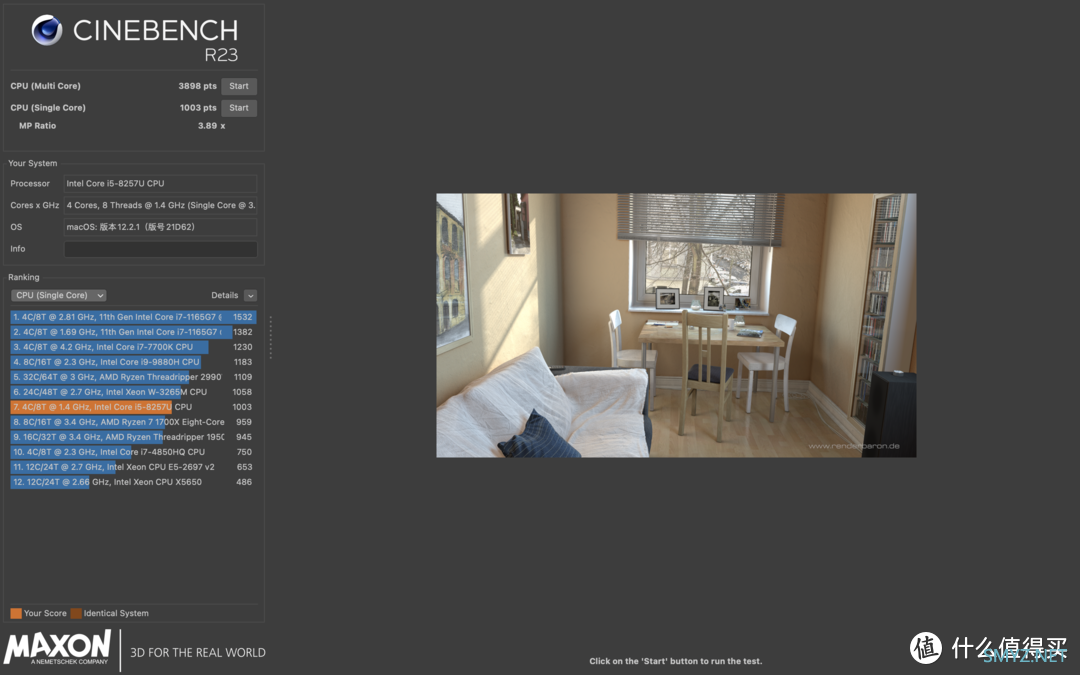The image size is (1080, 675).
Task: Click the Processor field Intel Core i5-8257U
Action: coord(160,183)
